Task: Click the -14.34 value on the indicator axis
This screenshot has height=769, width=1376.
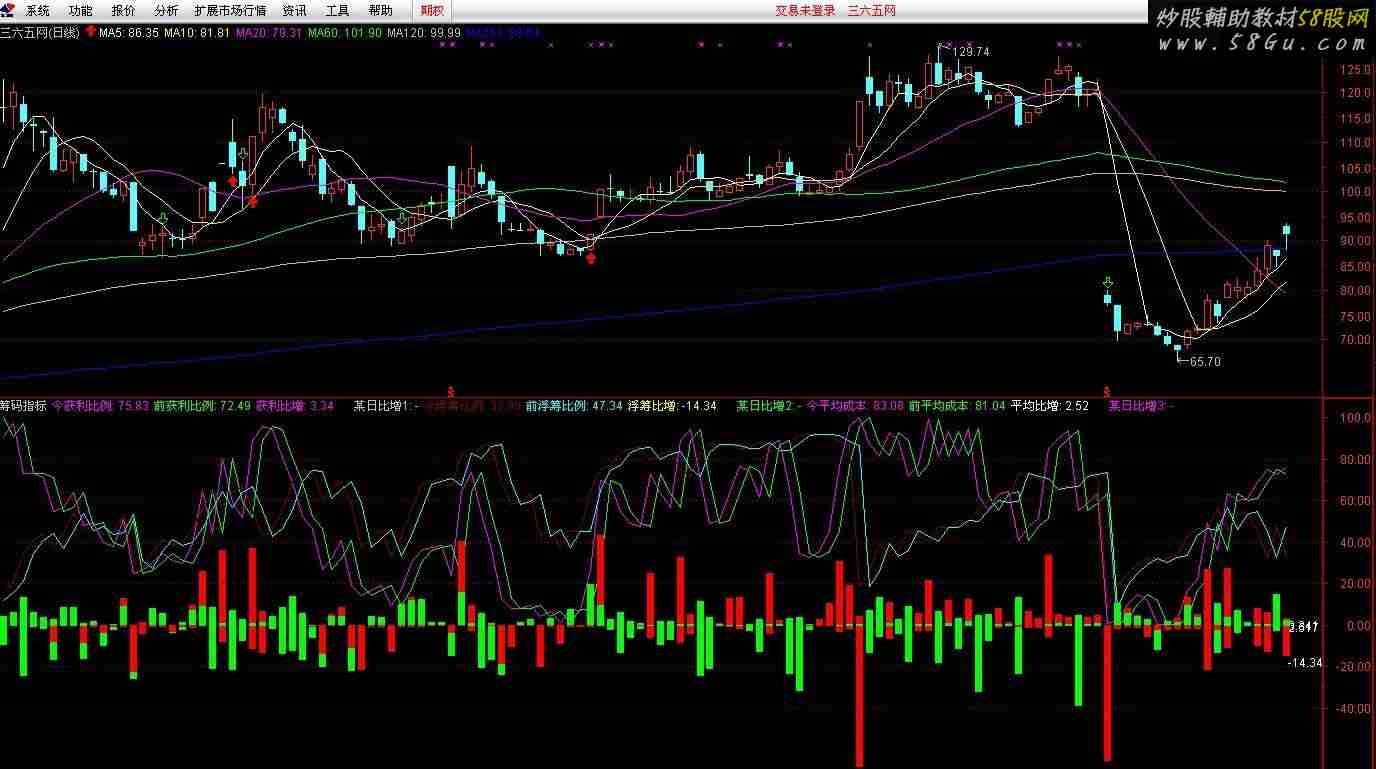Action: (1304, 663)
